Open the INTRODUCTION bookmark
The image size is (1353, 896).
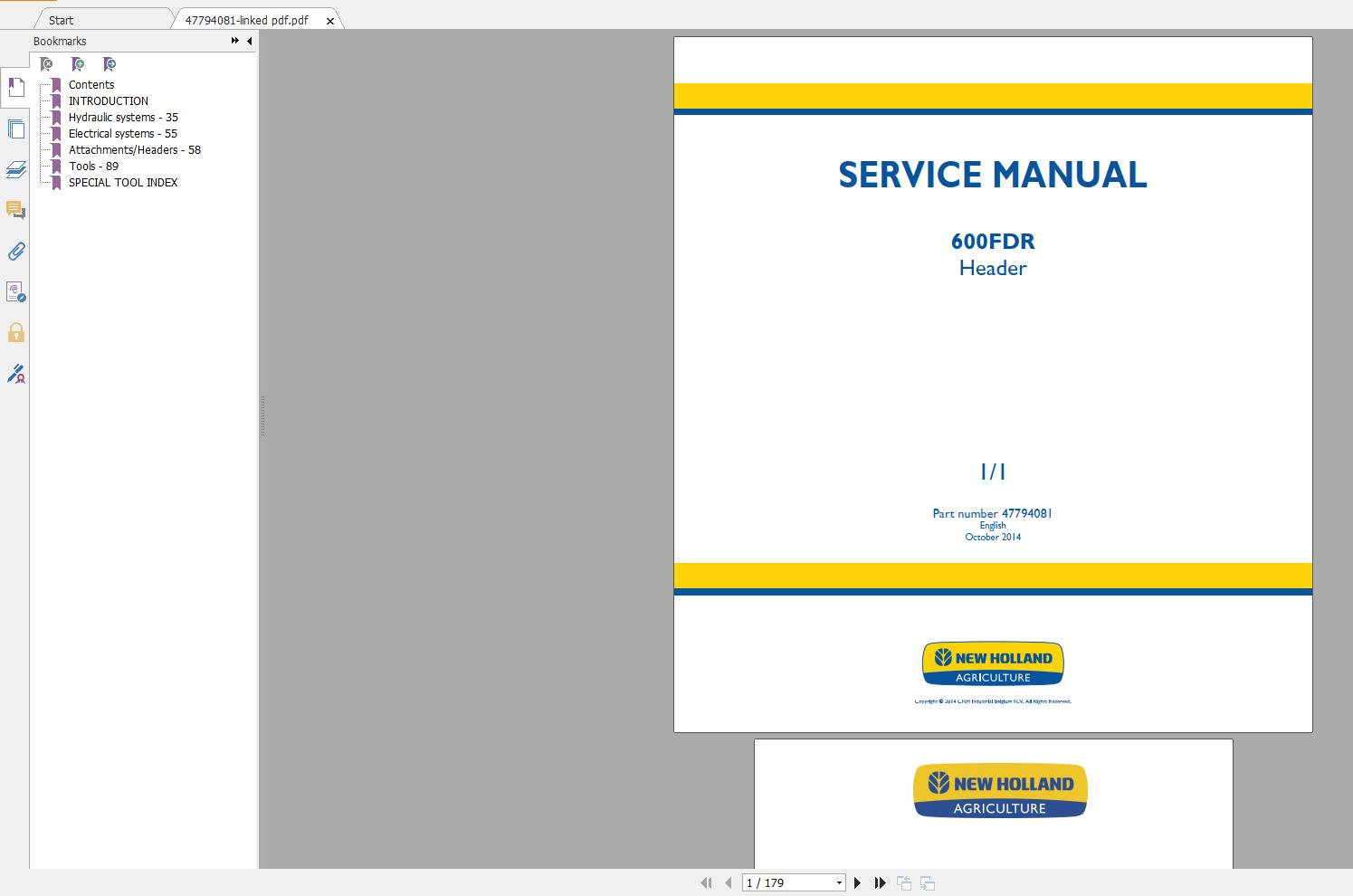click(109, 100)
